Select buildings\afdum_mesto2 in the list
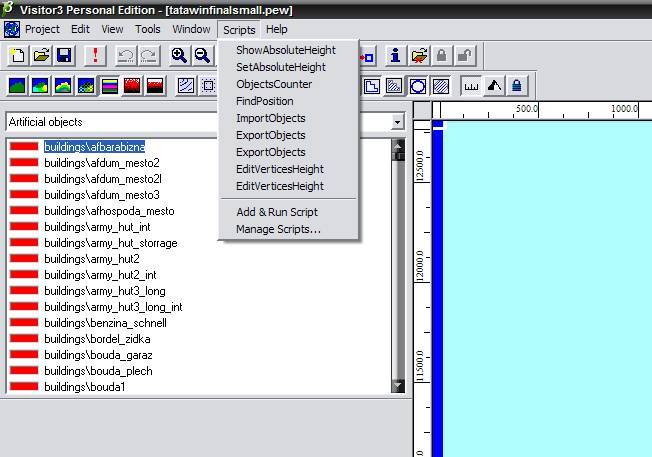The image size is (652, 457). (102, 163)
